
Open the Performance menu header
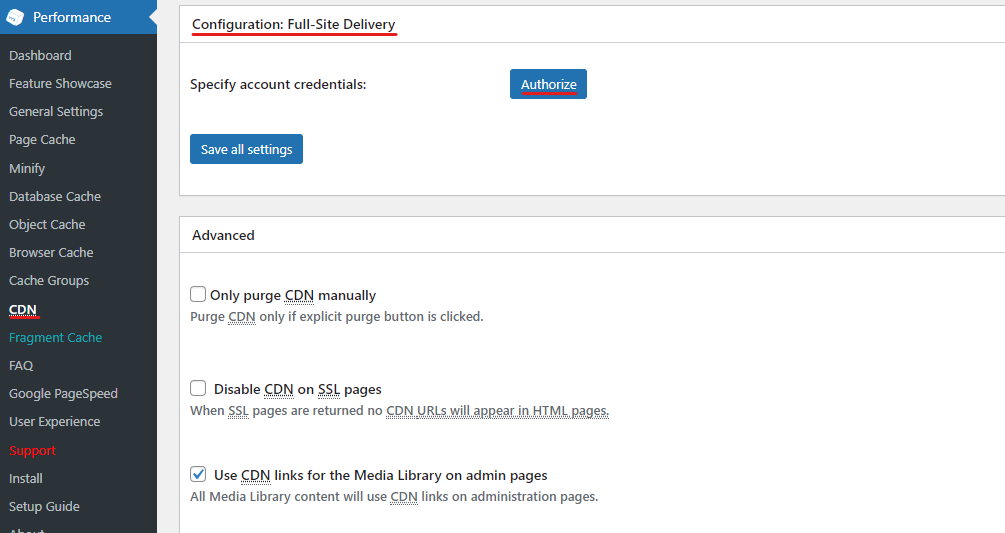pyautogui.click(x=78, y=17)
